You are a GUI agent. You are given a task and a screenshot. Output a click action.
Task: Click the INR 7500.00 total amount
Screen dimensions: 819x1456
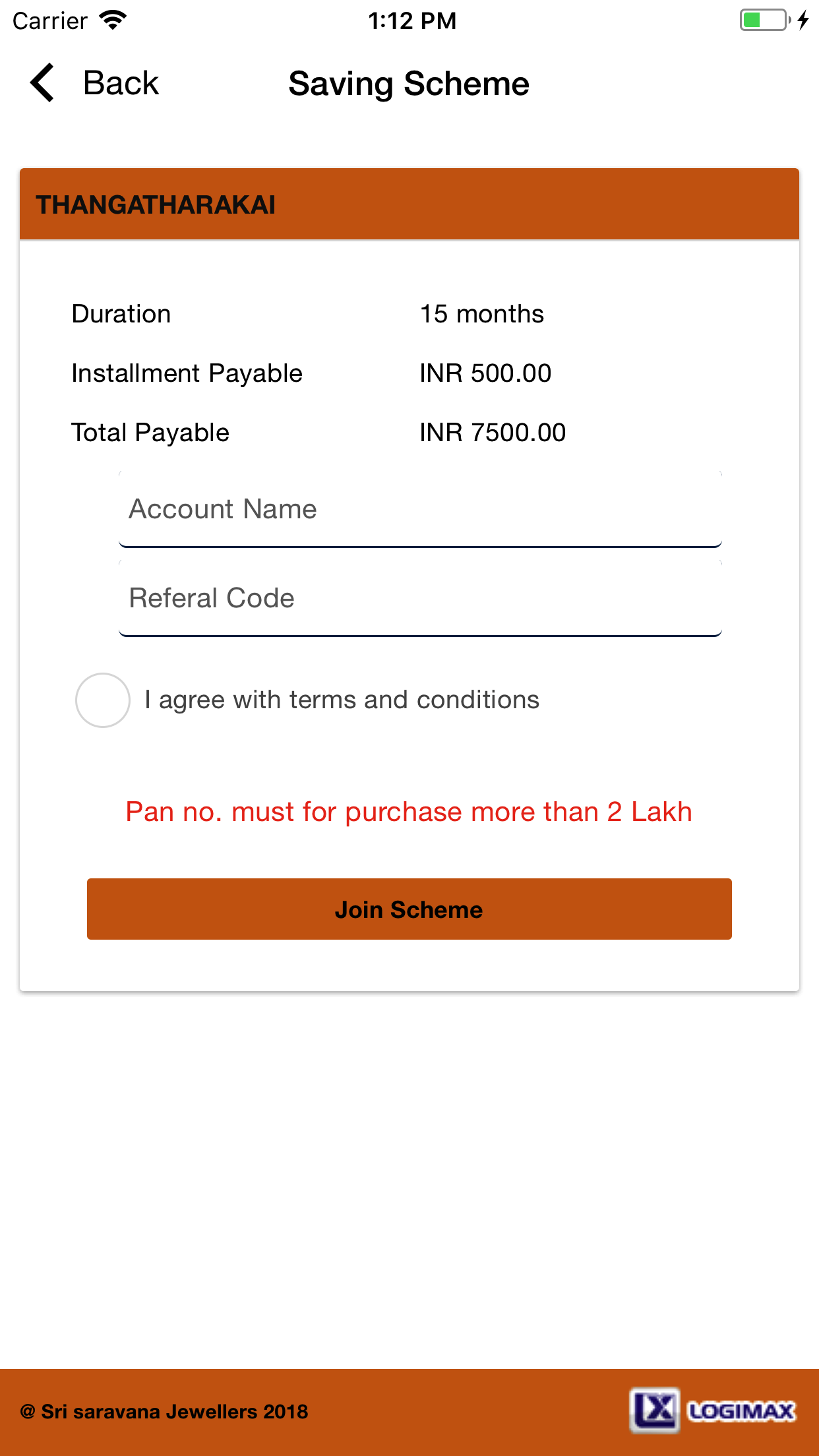(x=493, y=433)
